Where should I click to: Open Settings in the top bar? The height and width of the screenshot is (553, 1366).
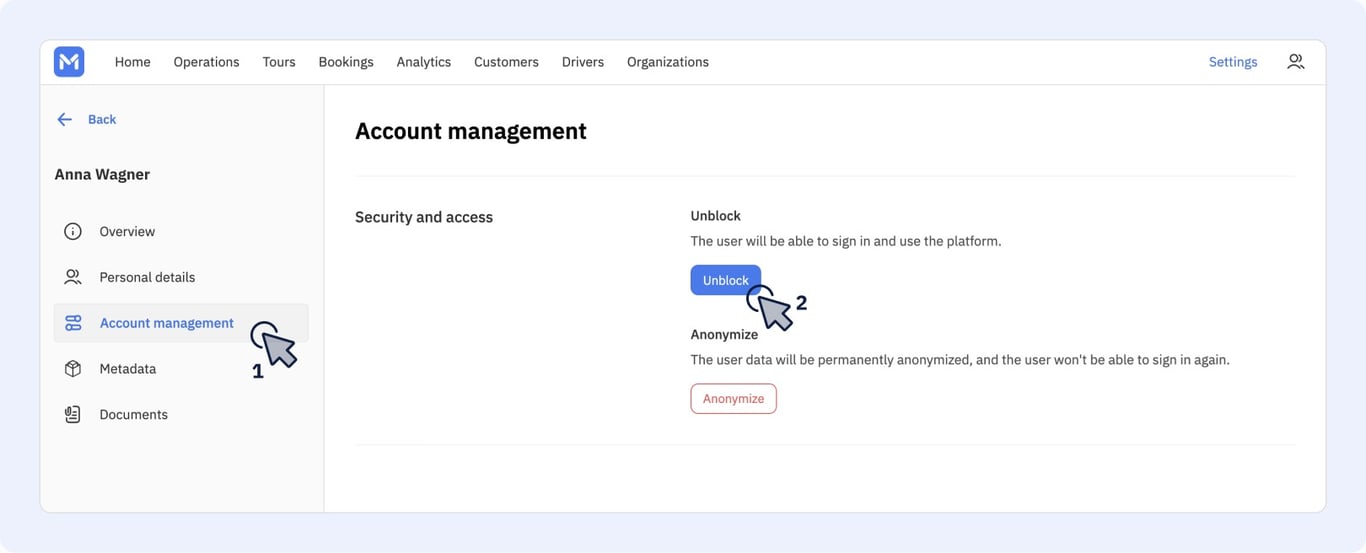(1233, 62)
